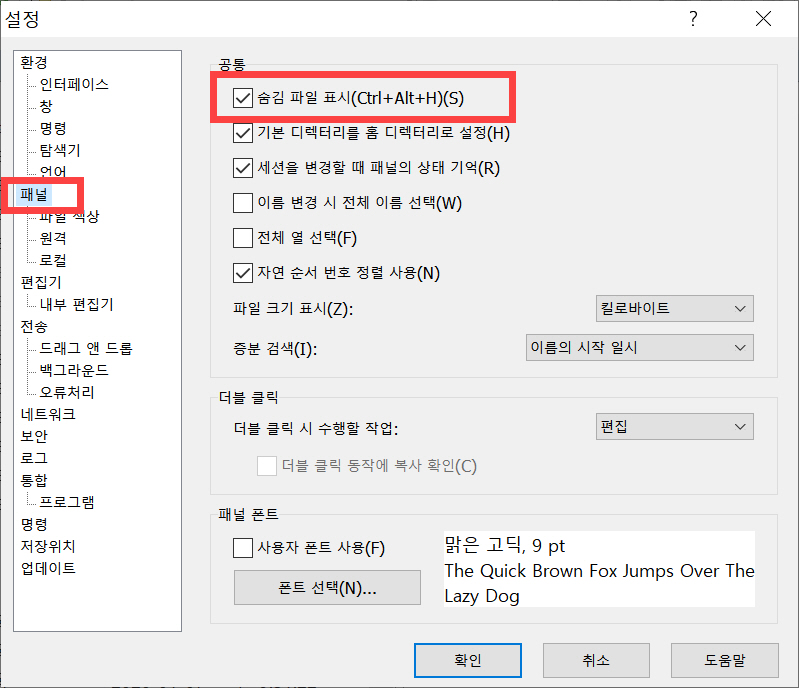Toggle 숨김 파일 표시 checkbox
799x688 pixels.
(x=243, y=98)
